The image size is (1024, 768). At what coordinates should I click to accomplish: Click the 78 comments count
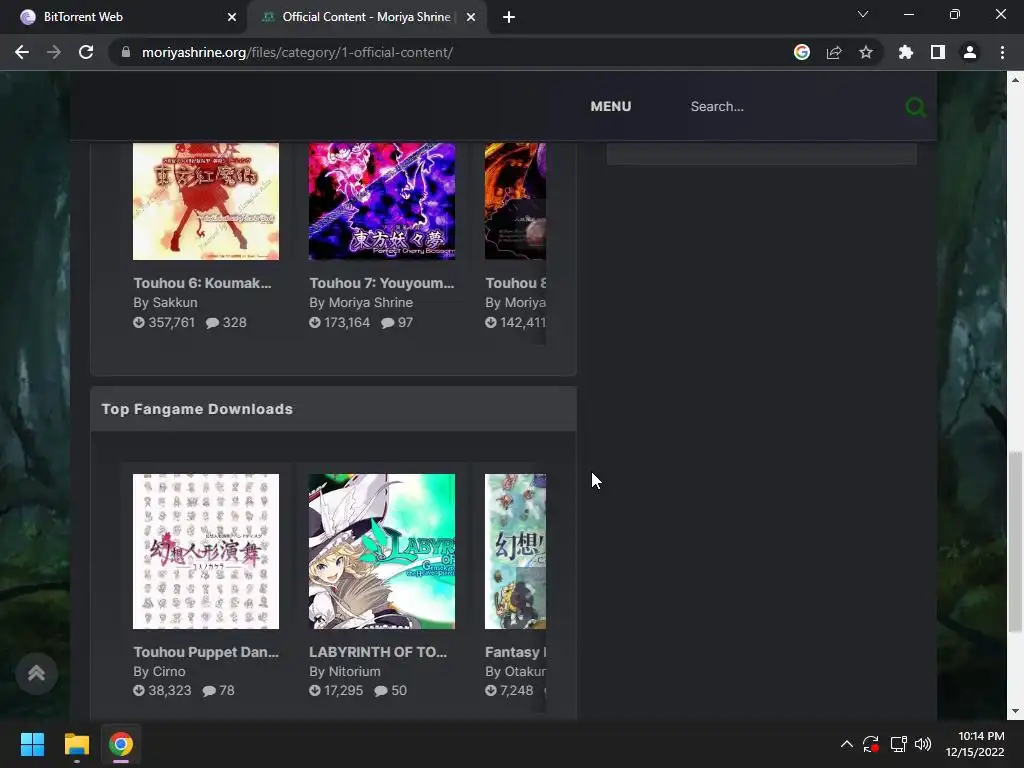219,690
